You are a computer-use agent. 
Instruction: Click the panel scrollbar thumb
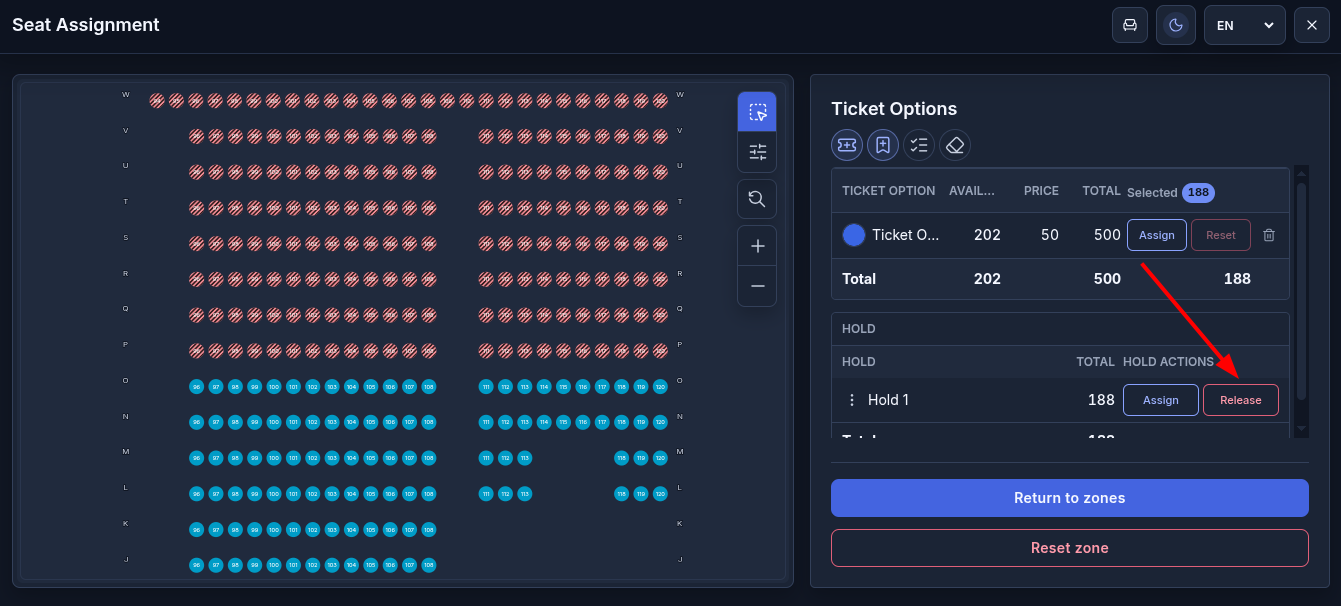click(x=1301, y=290)
